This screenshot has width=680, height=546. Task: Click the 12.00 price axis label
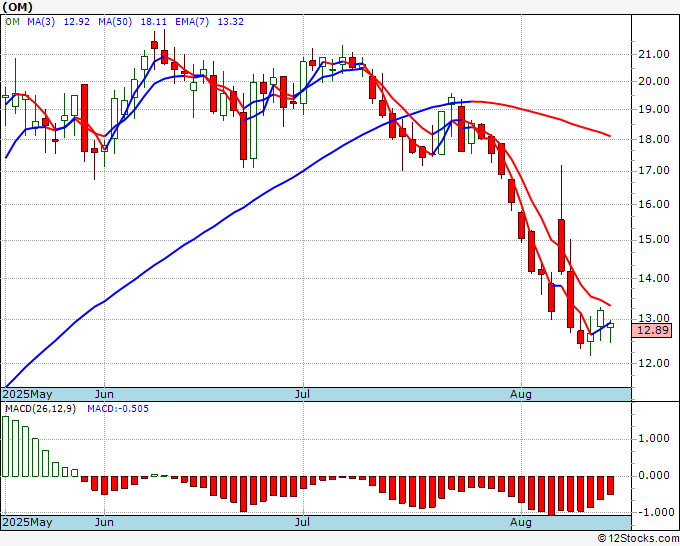click(654, 363)
